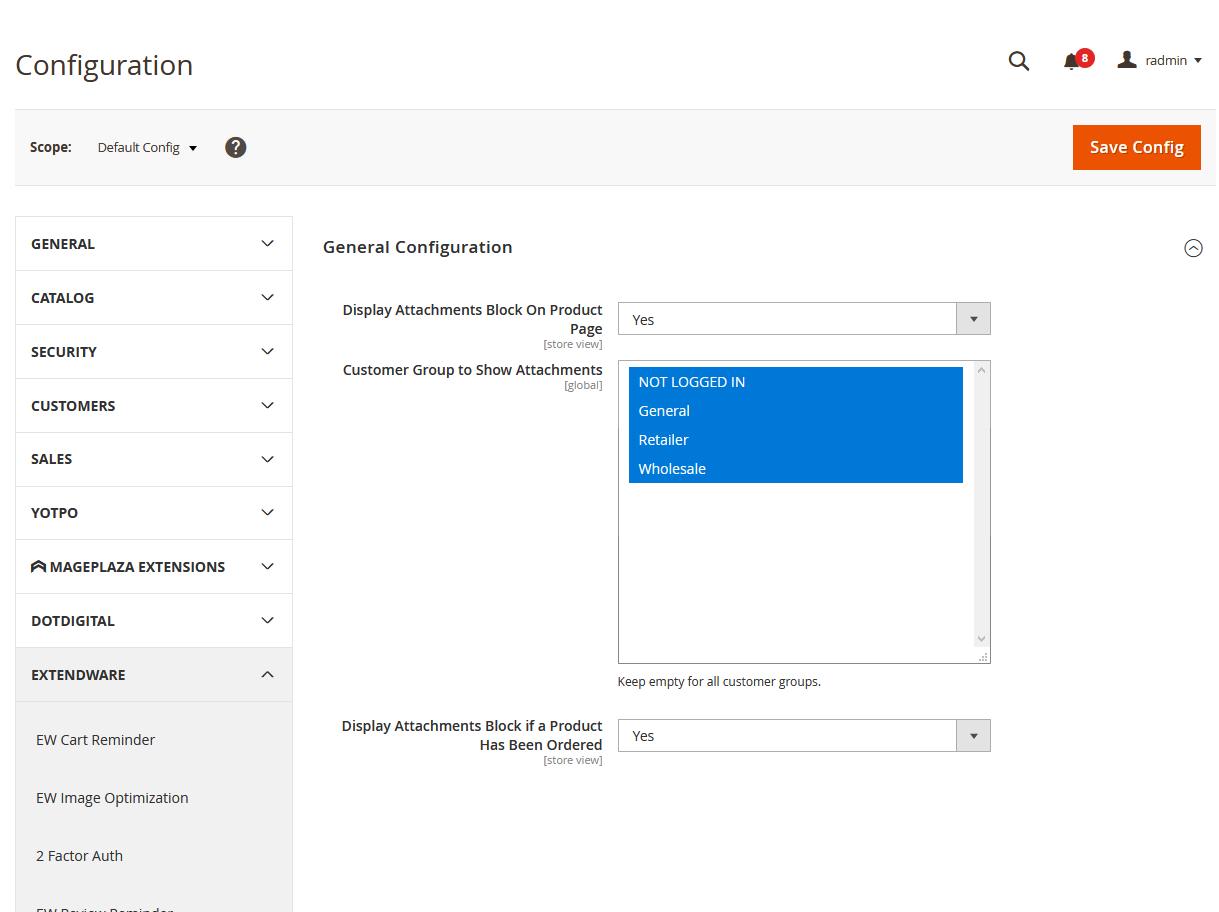Screen dimensions: 1219x912
Task: Click the 'Scope:' label
Action: tap(51, 147)
